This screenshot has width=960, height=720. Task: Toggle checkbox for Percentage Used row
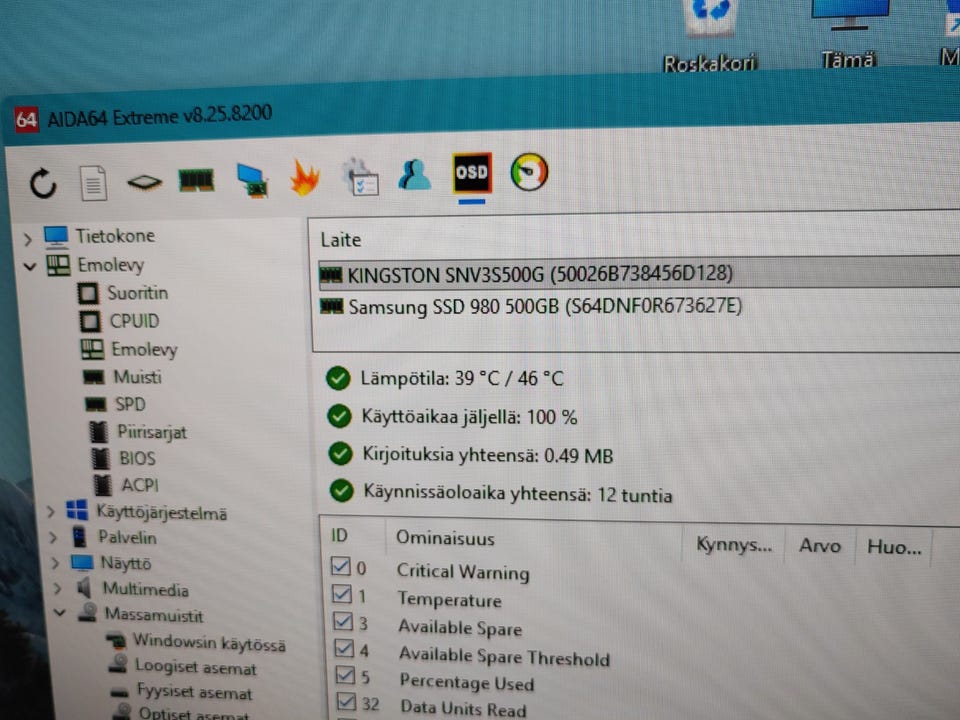(x=345, y=675)
